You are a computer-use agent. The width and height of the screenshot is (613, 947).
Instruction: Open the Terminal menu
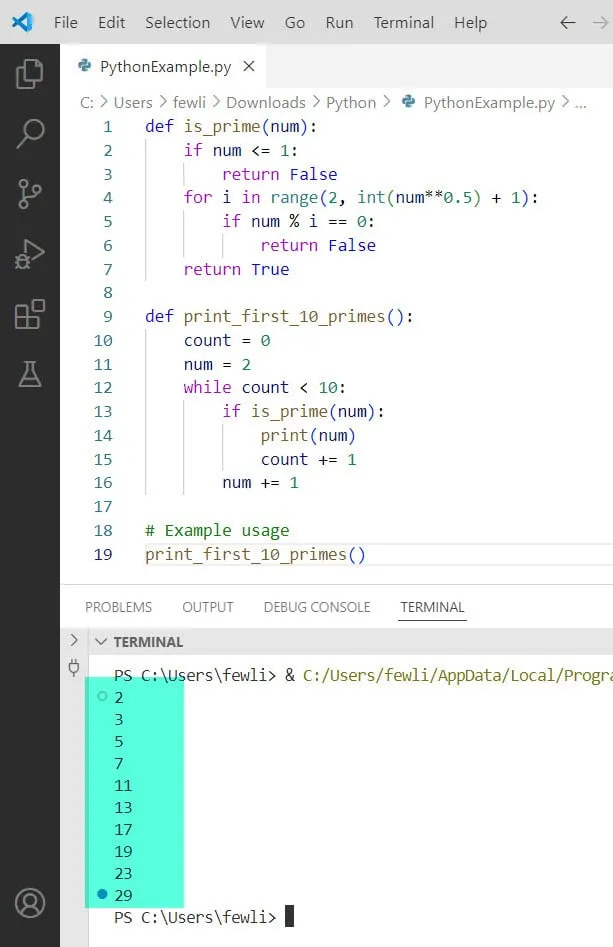pyautogui.click(x=403, y=22)
